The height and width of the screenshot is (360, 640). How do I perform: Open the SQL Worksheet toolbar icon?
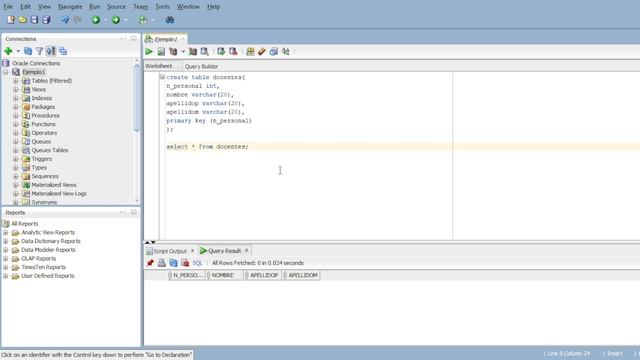click(x=143, y=20)
